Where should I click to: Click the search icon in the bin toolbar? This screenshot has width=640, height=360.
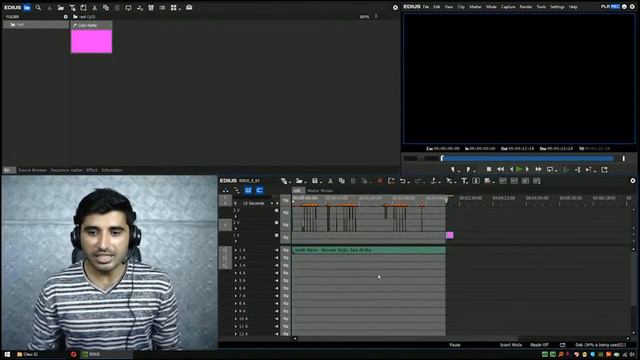[38, 7]
